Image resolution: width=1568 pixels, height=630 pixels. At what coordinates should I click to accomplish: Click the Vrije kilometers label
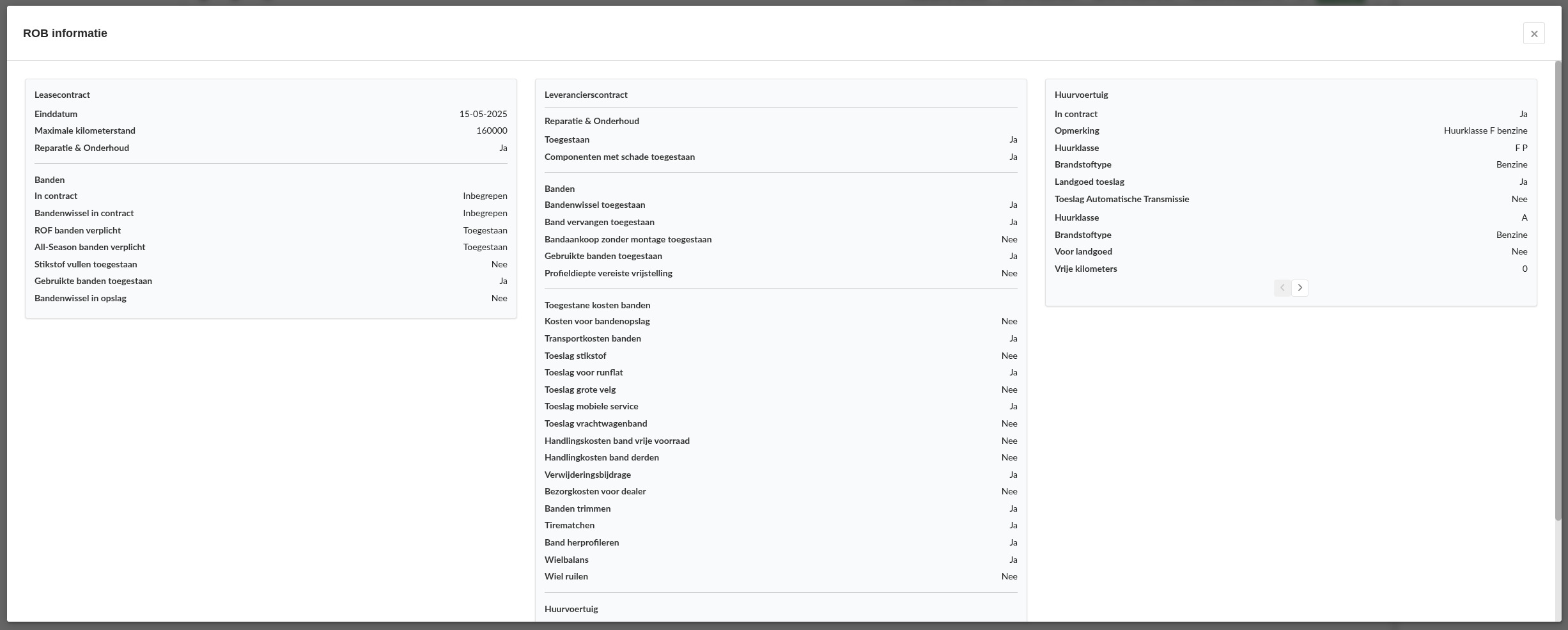pyautogui.click(x=1085, y=269)
